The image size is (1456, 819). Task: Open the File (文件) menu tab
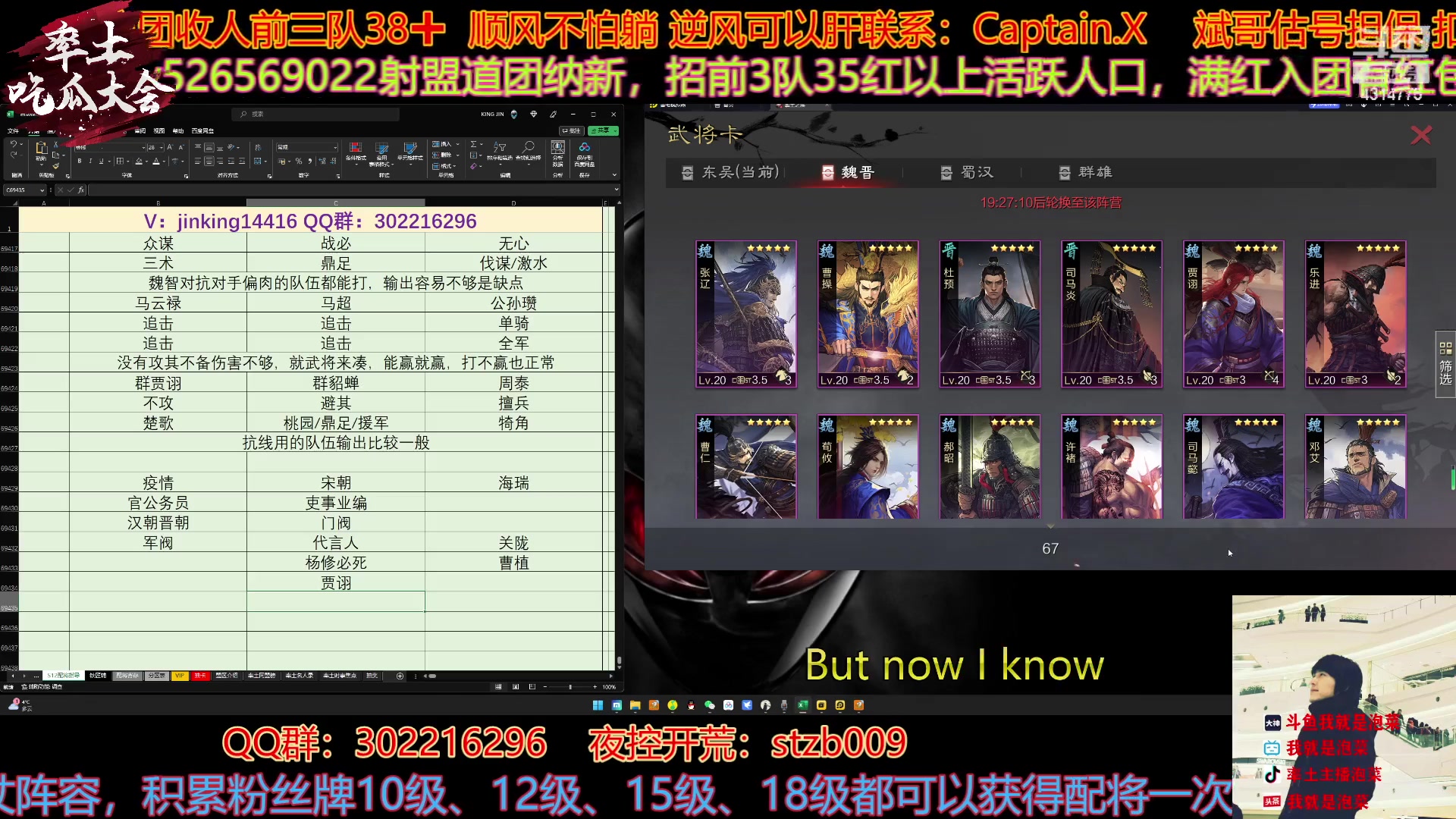pyautogui.click(x=13, y=130)
